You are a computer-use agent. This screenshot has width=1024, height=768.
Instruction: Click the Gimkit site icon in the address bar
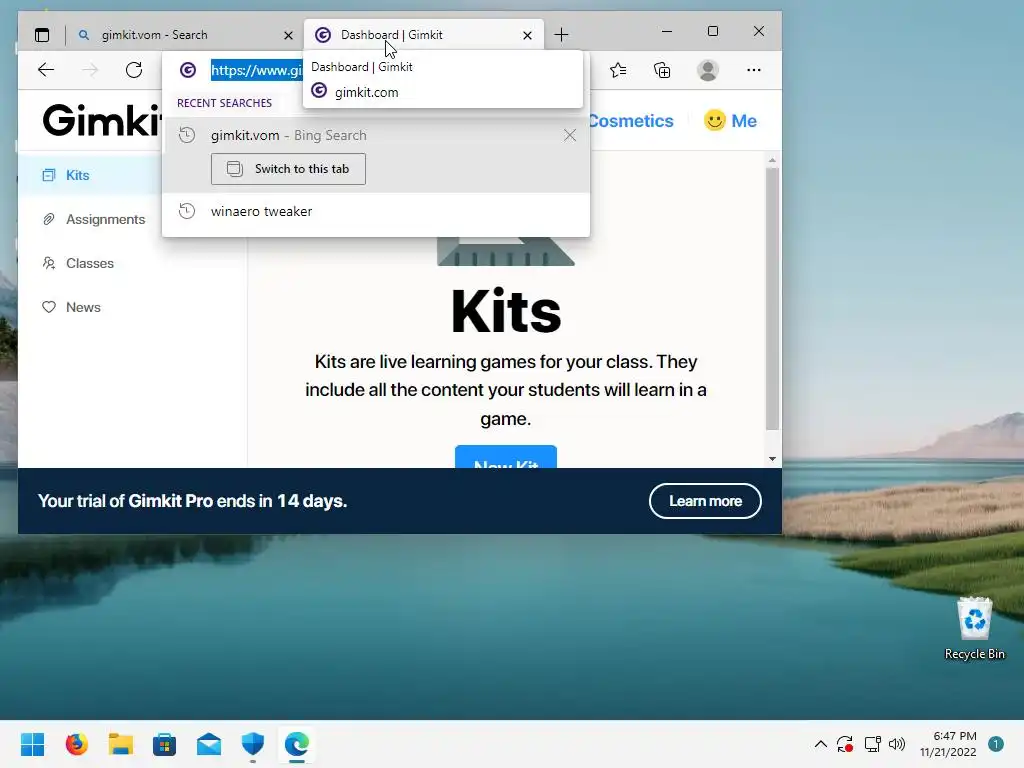pyautogui.click(x=188, y=70)
